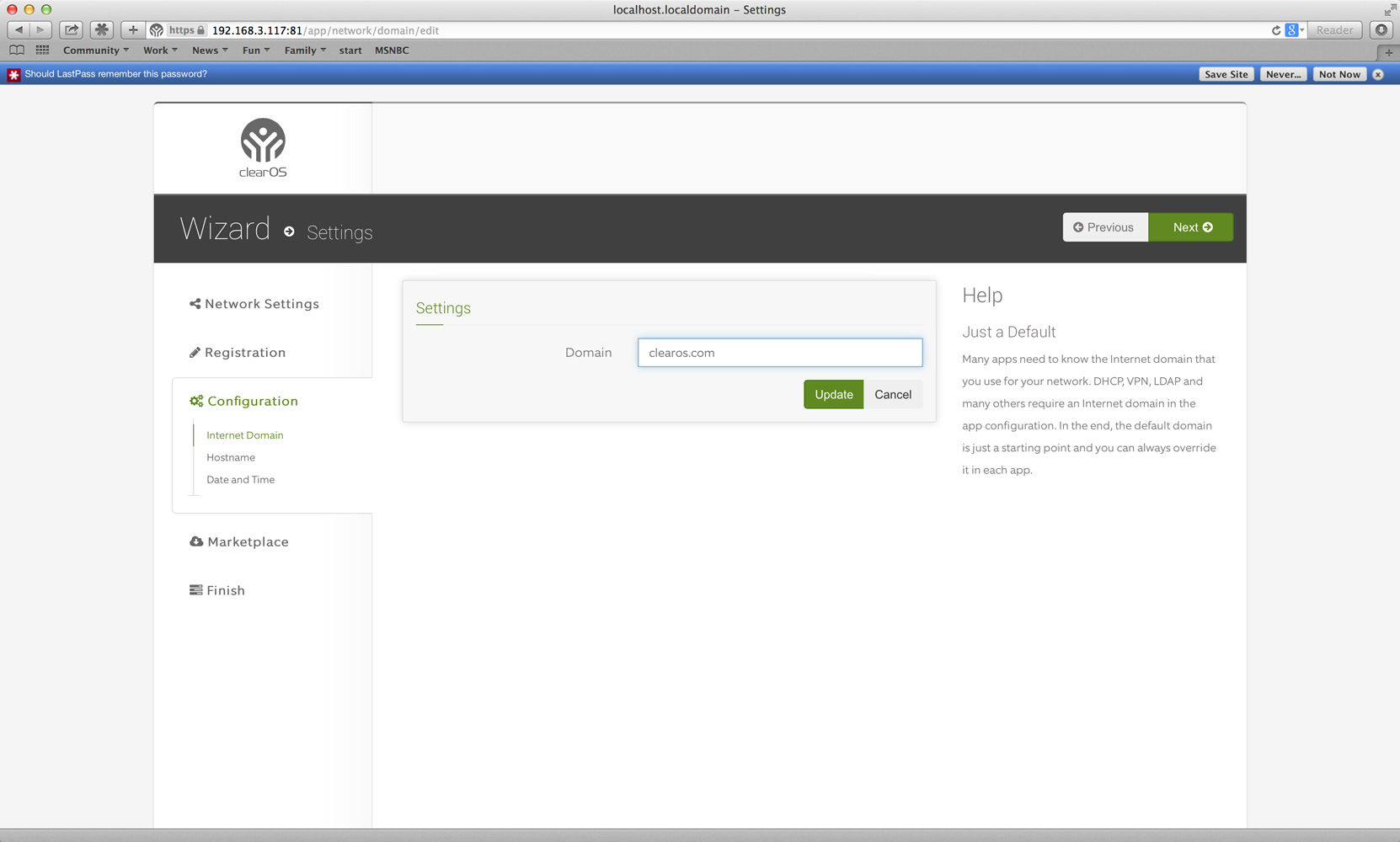Click the browser address bar URL
The height and width of the screenshot is (842, 1400).
325,30
